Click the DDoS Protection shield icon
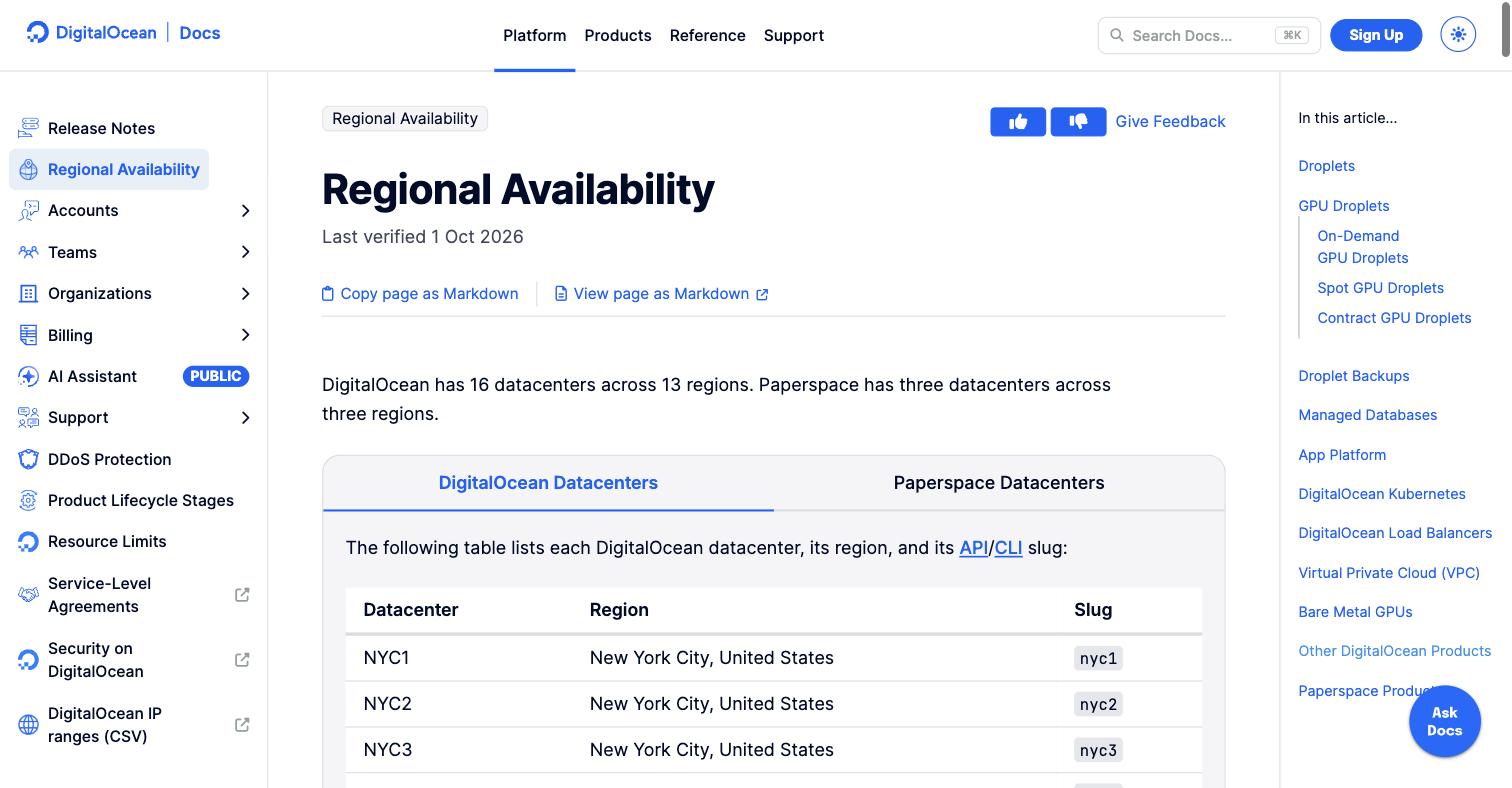Viewport: 1512px width, 788px height. (x=28, y=460)
